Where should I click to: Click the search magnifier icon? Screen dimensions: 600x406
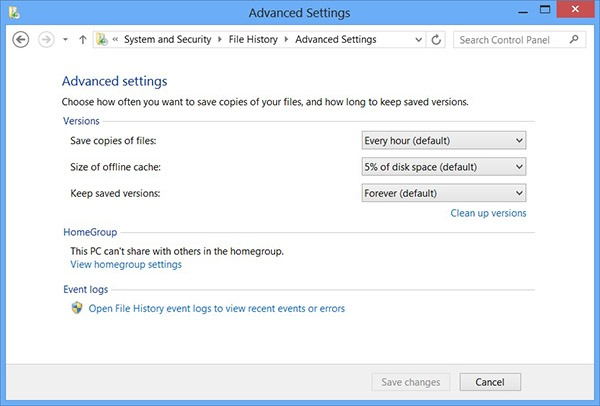coord(574,40)
